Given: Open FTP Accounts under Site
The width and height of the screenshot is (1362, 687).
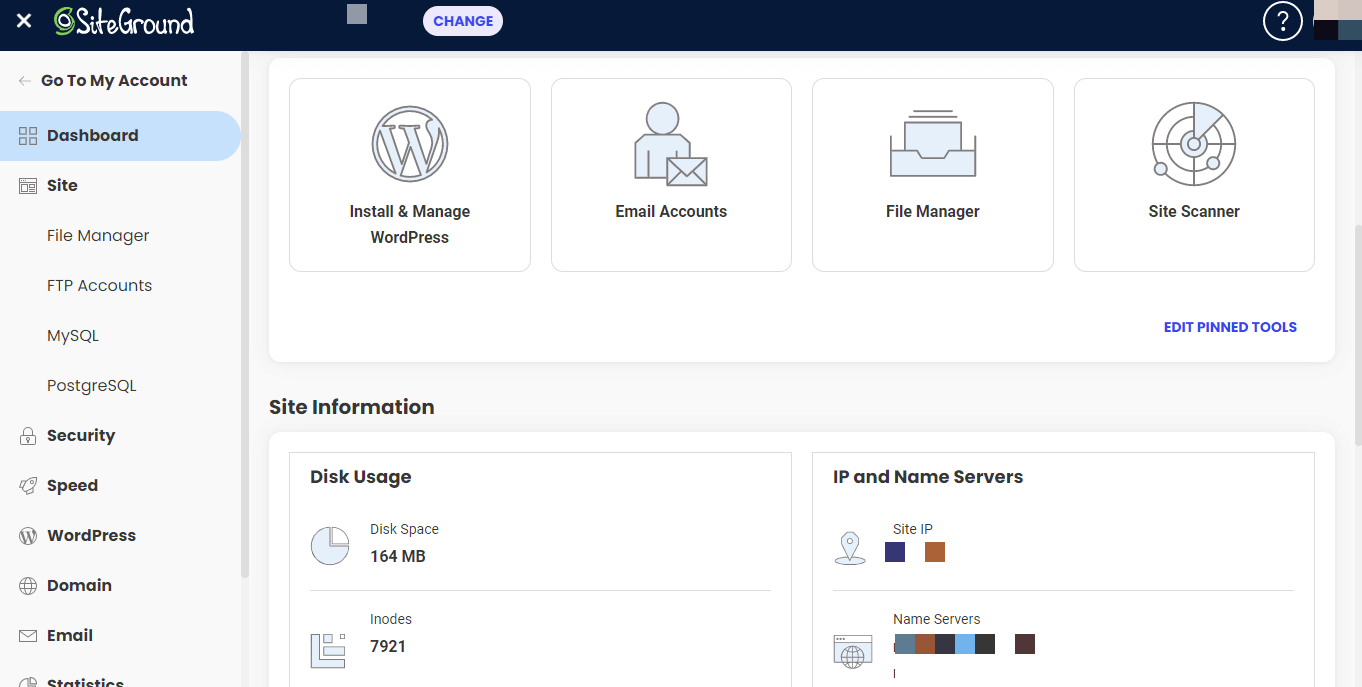Looking at the screenshot, I should point(99,286).
